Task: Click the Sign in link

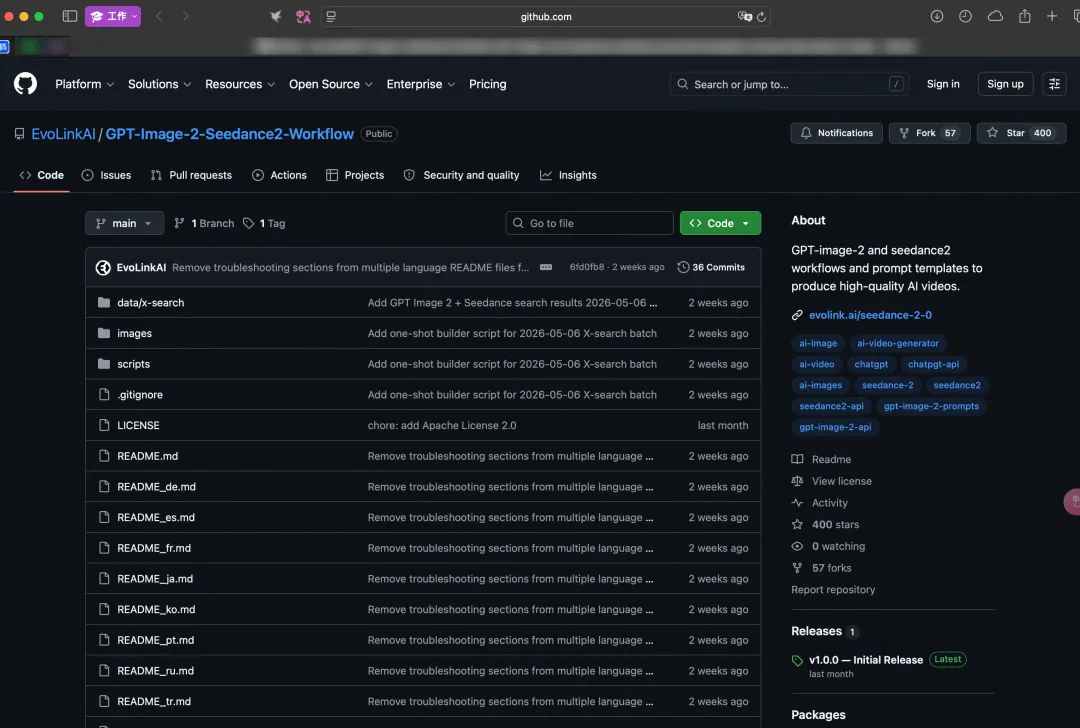Action: click(943, 84)
